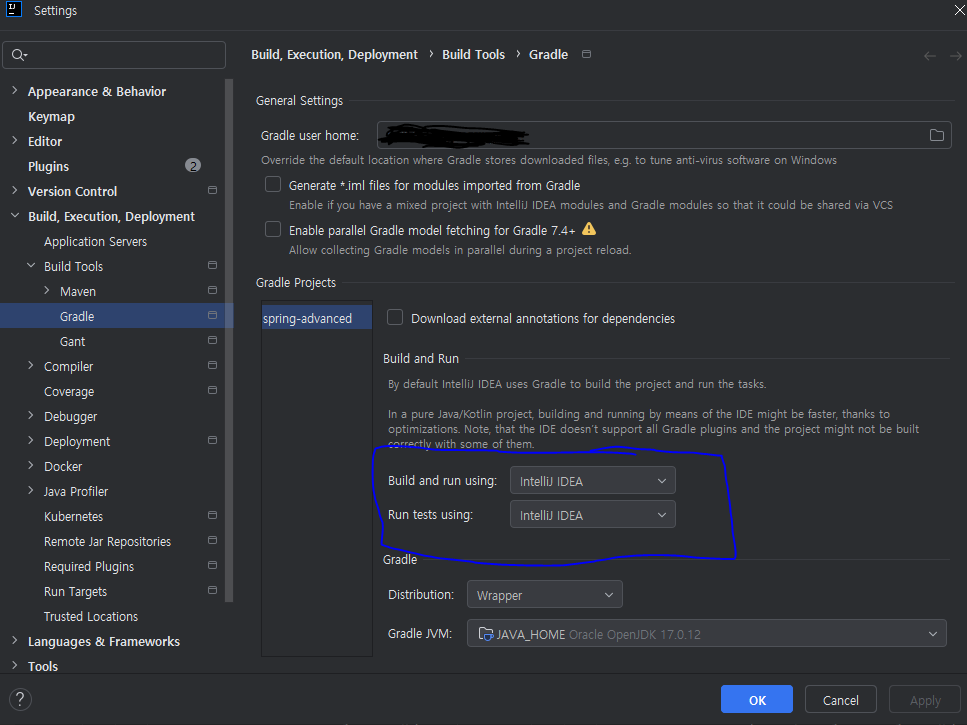
Task: Select Application Servers in settings tree
Action: coord(96,242)
